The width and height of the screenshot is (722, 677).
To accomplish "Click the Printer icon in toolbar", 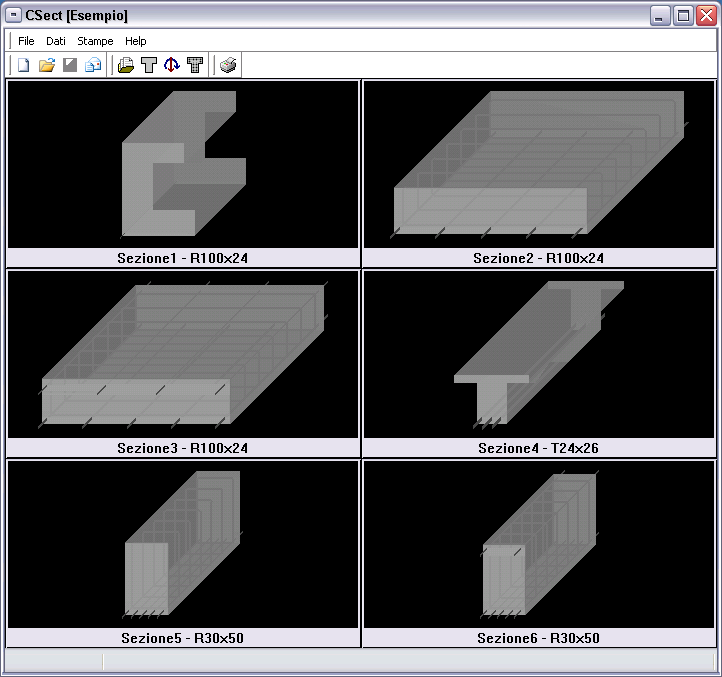I will pyautogui.click(x=228, y=66).
